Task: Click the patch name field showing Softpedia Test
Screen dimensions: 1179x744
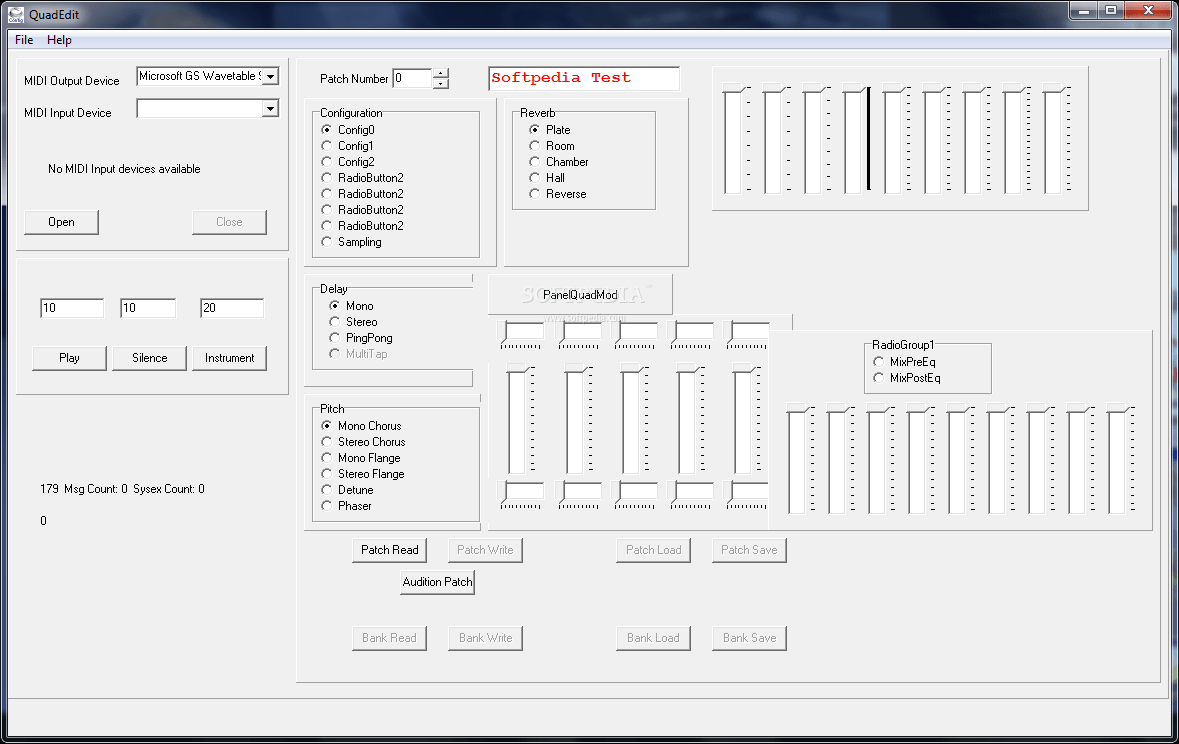Action: coord(584,78)
